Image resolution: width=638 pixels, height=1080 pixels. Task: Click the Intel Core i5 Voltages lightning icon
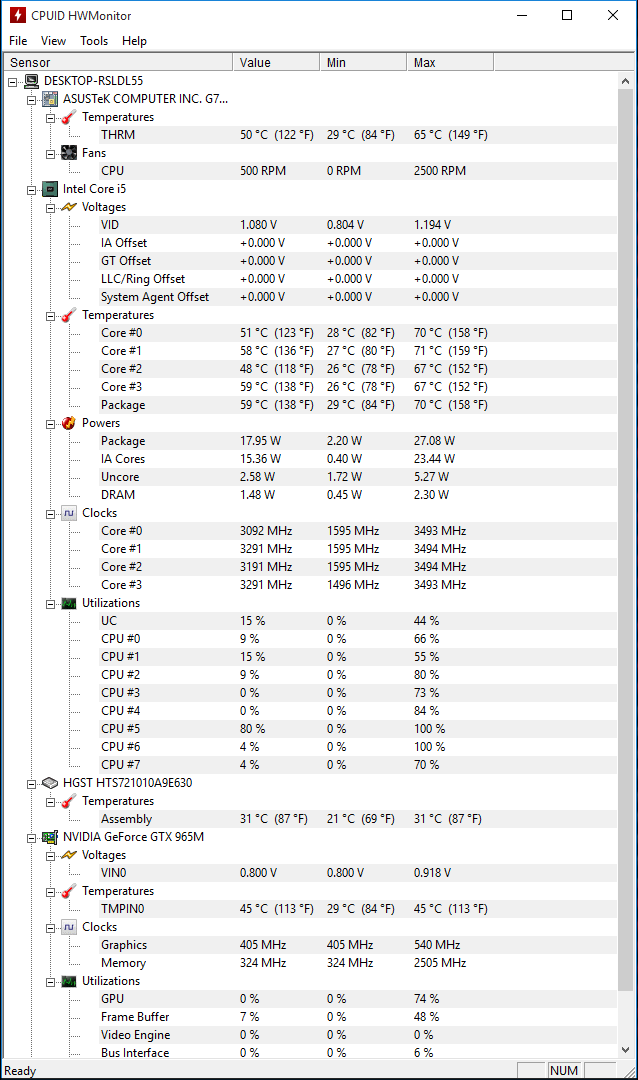click(x=69, y=207)
